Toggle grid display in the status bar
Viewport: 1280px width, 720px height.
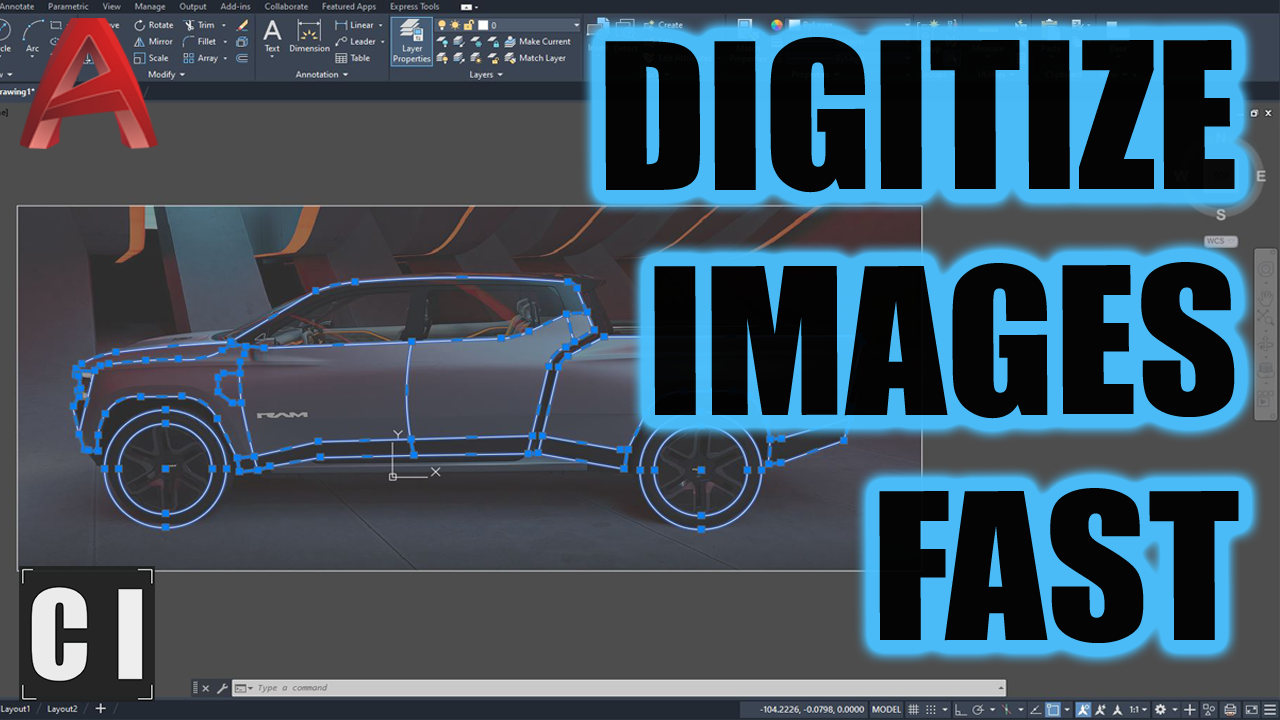[913, 710]
